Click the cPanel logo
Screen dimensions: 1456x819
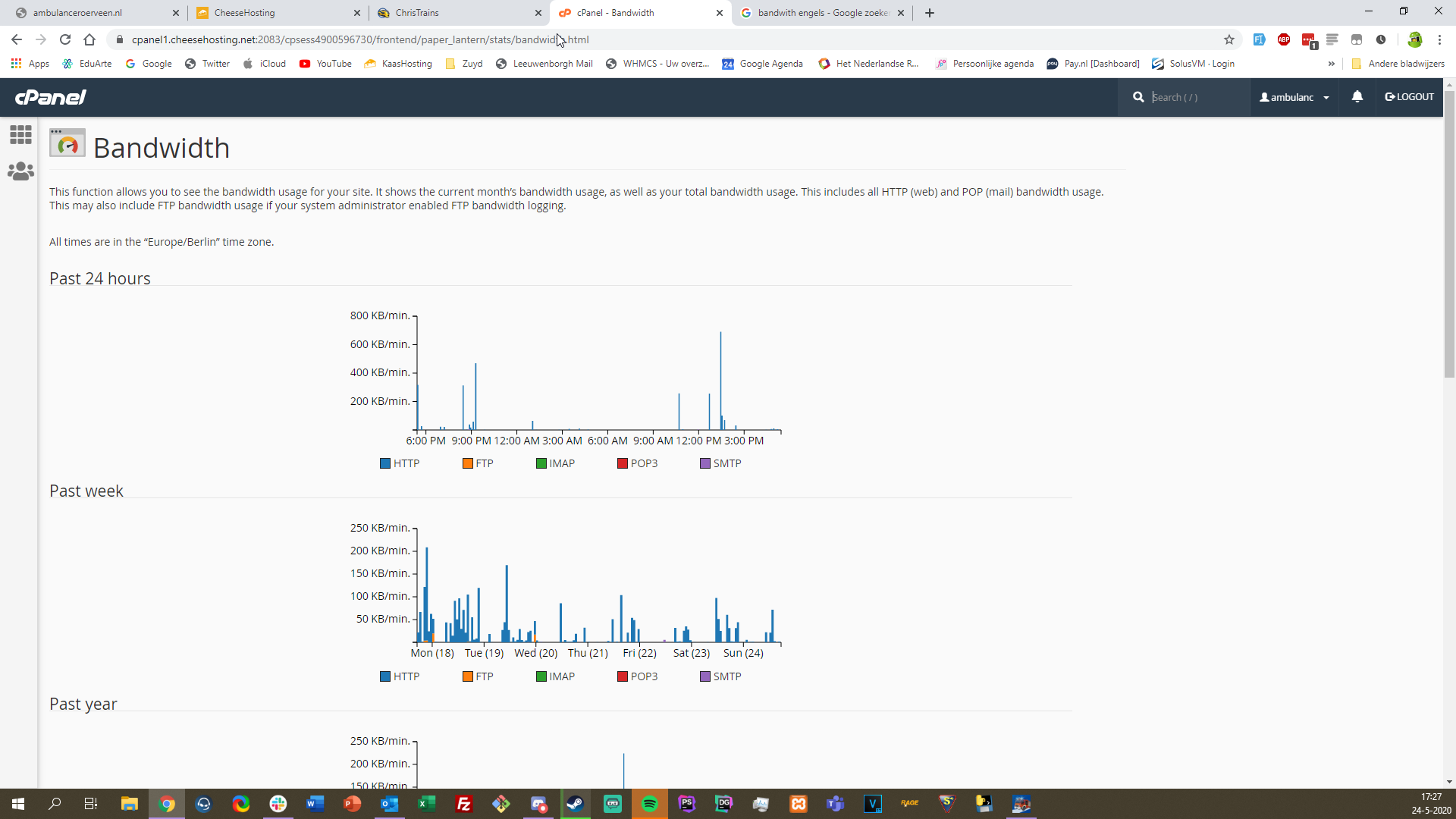(51, 97)
